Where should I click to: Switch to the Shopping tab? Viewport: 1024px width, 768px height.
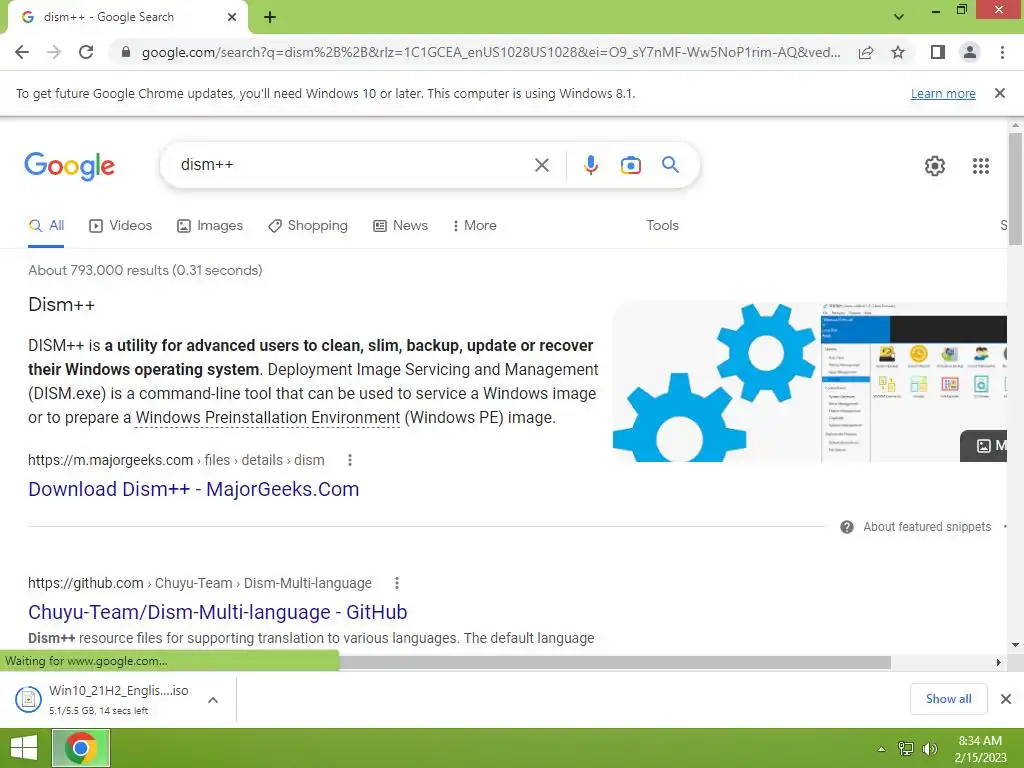coord(308,226)
